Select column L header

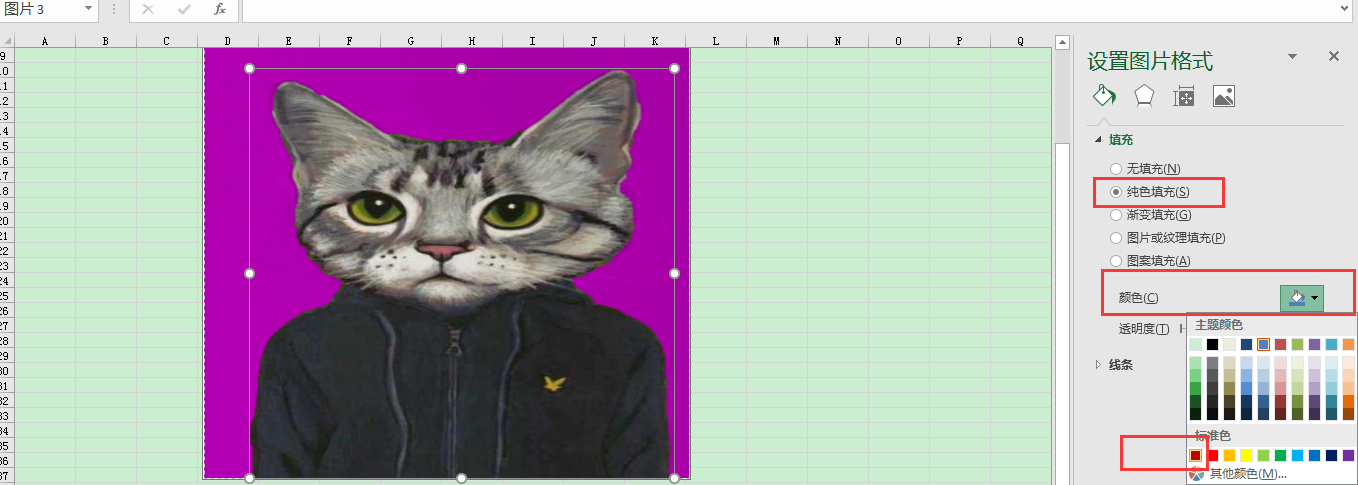coord(716,41)
